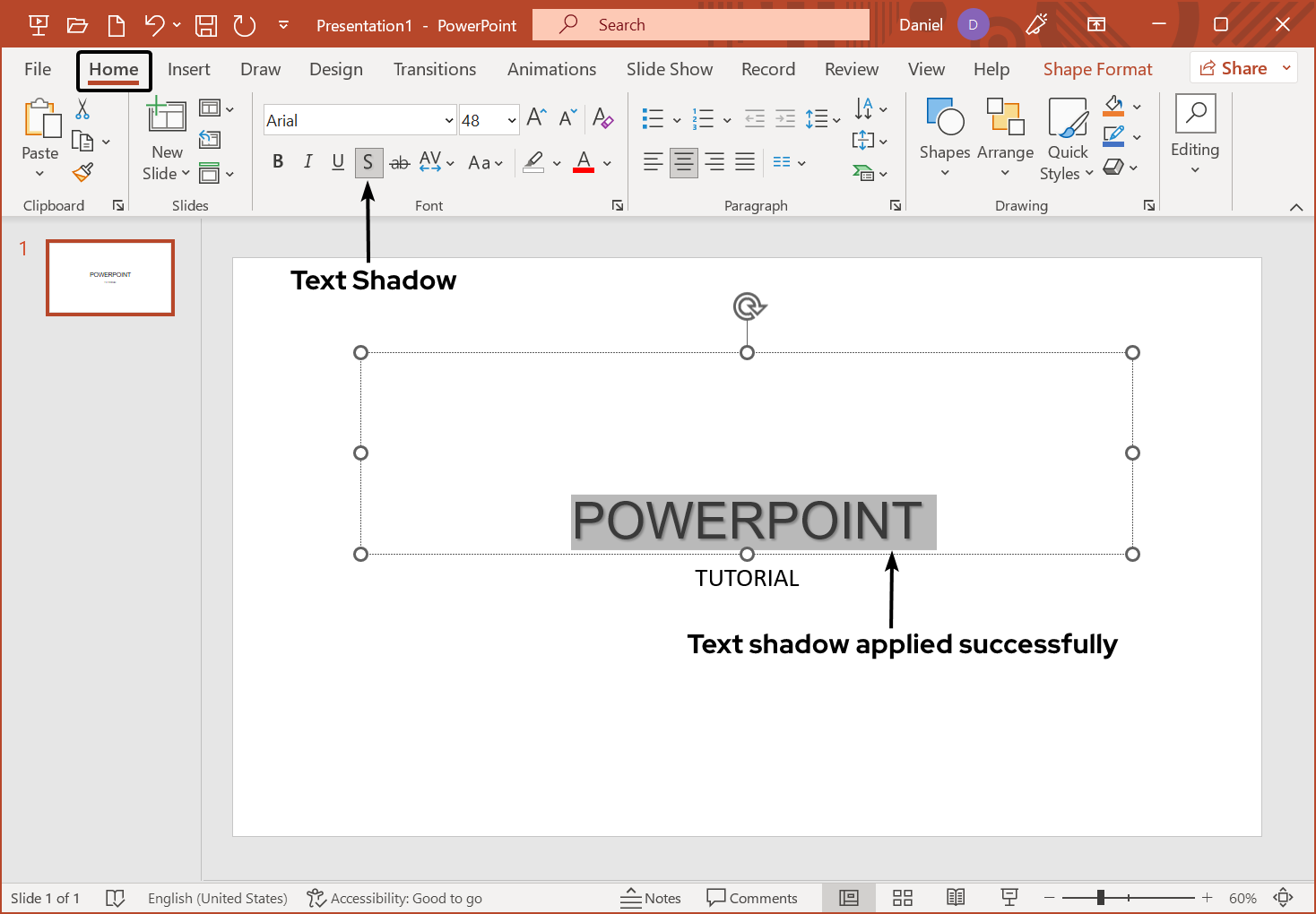The image size is (1316, 914).
Task: Select the Align Left icon
Action: click(x=653, y=162)
